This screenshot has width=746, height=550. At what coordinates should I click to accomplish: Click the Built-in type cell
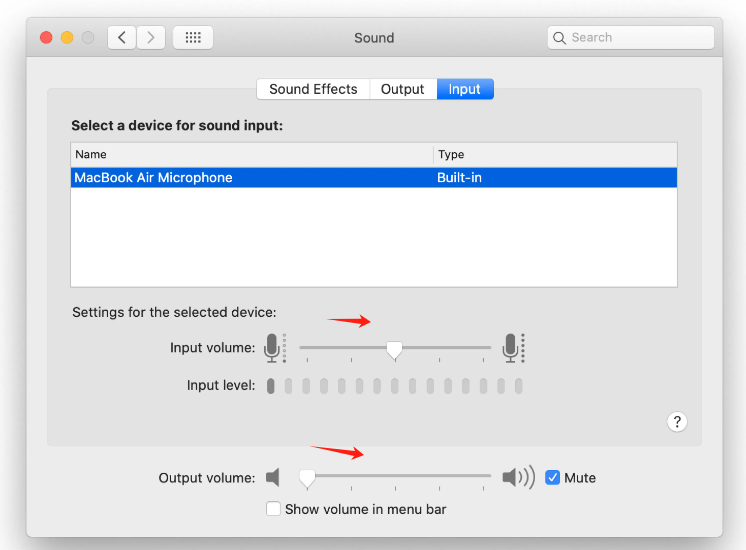(460, 177)
